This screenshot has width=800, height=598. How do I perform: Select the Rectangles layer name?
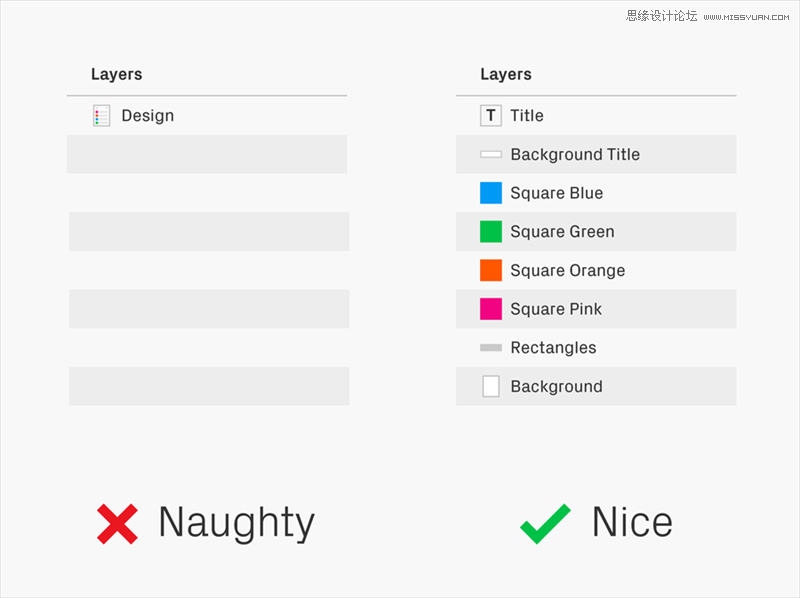[x=553, y=348]
